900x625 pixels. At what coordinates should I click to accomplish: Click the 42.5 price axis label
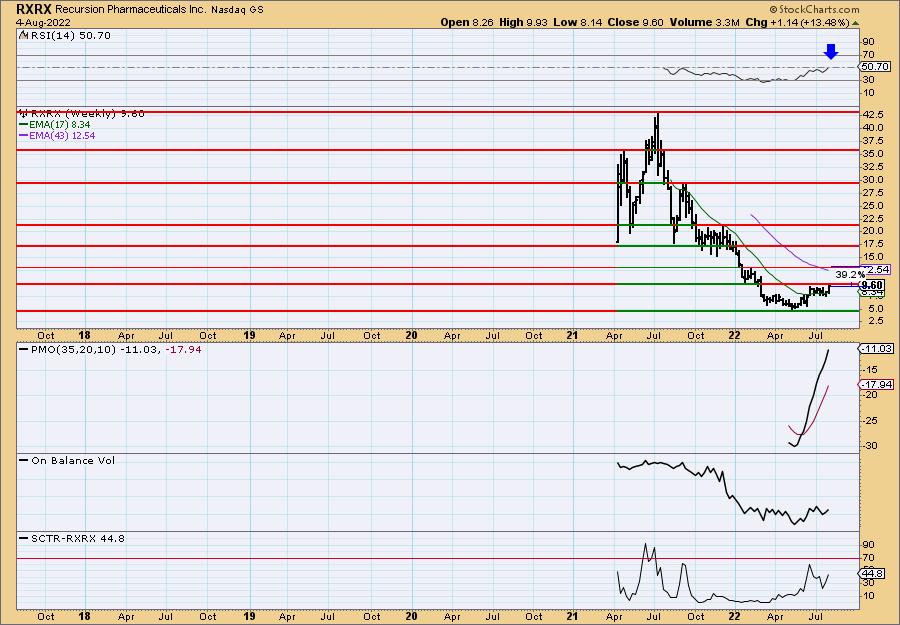click(x=872, y=114)
